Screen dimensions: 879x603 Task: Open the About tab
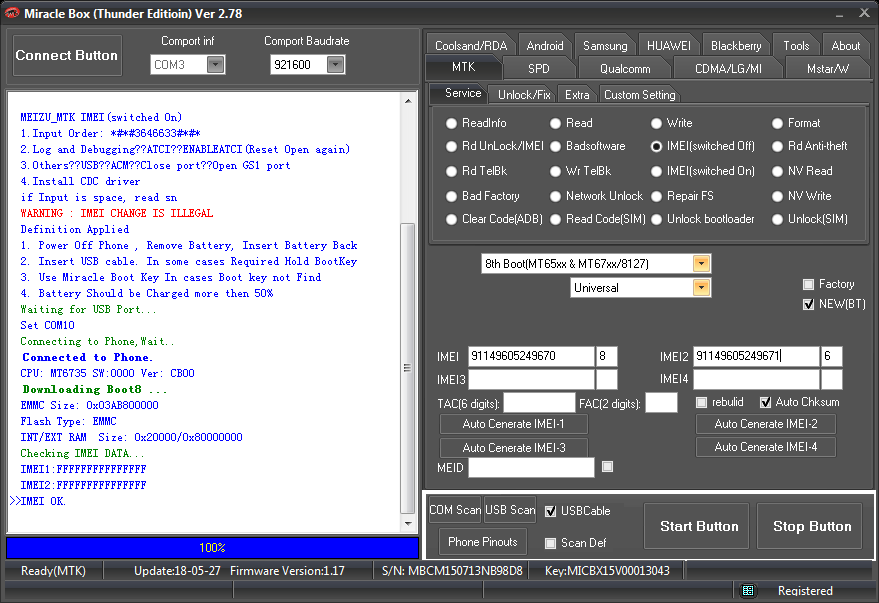pos(845,45)
